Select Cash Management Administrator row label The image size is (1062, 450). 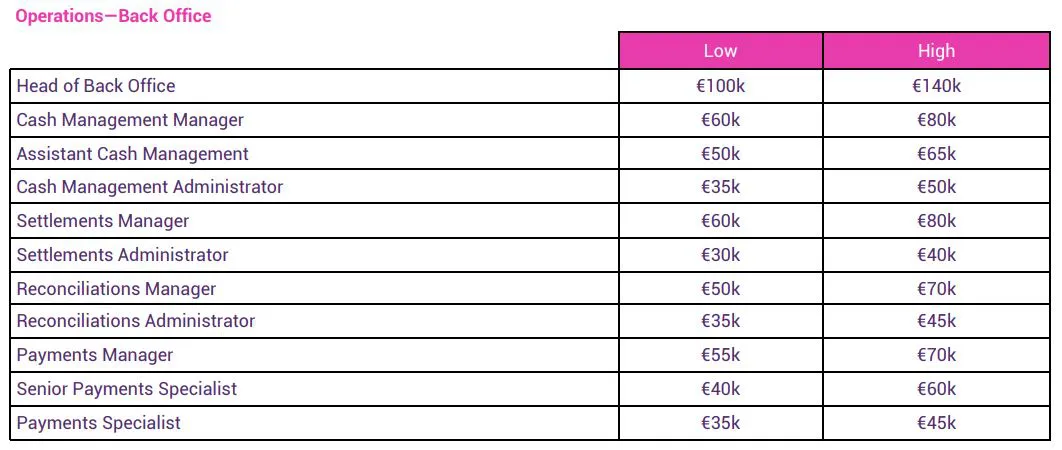pyautogui.click(x=150, y=186)
